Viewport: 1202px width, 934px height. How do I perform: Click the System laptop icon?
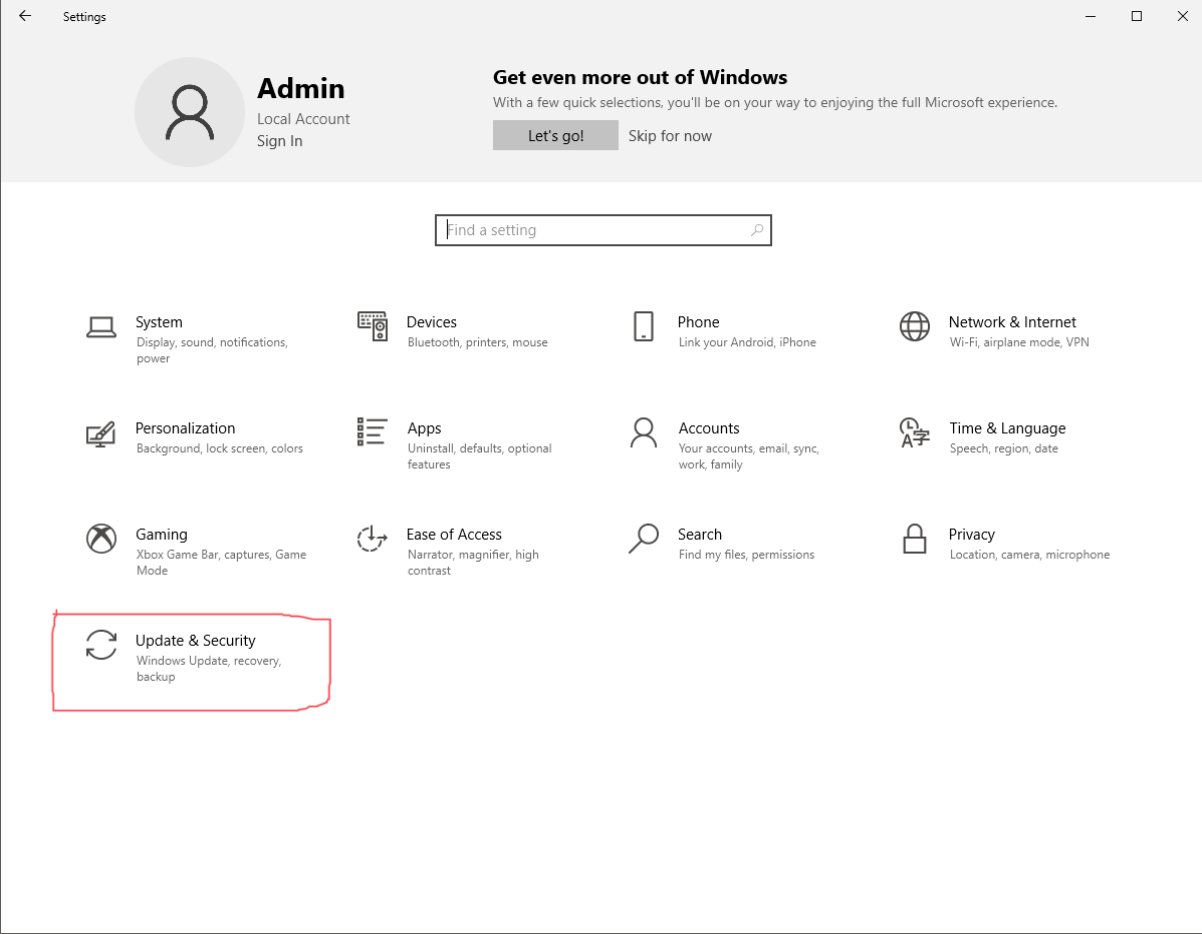pos(101,327)
